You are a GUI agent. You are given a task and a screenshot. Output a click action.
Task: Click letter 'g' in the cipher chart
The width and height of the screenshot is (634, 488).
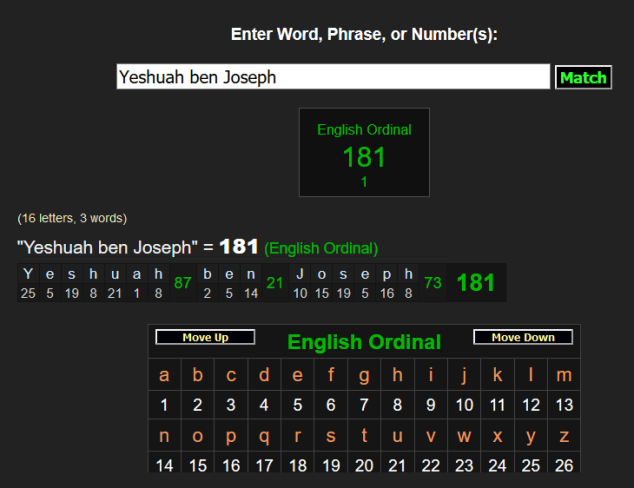click(x=364, y=376)
